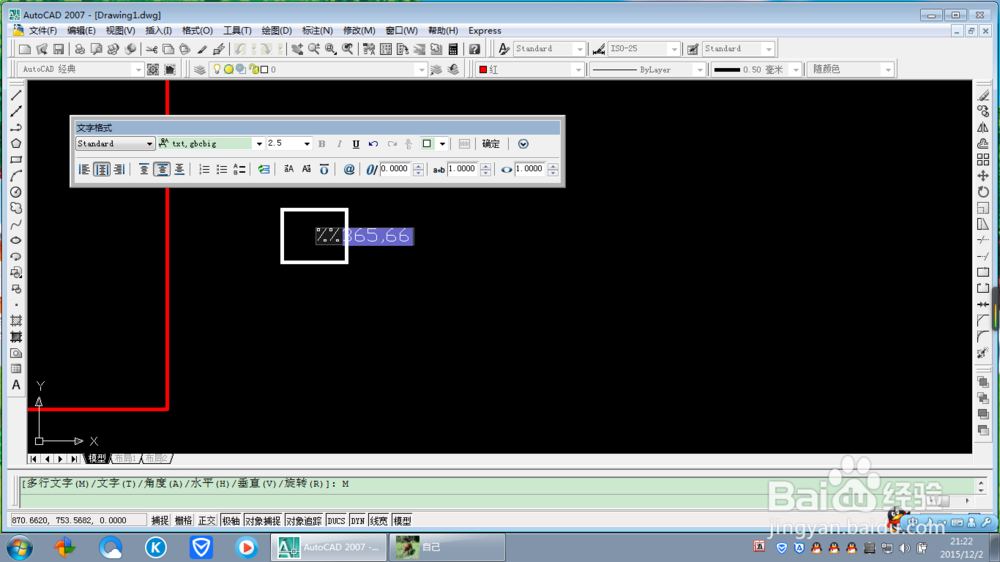The height and width of the screenshot is (562, 1000).
Task: Select the Rectangle drawing tool
Action: 16,159
